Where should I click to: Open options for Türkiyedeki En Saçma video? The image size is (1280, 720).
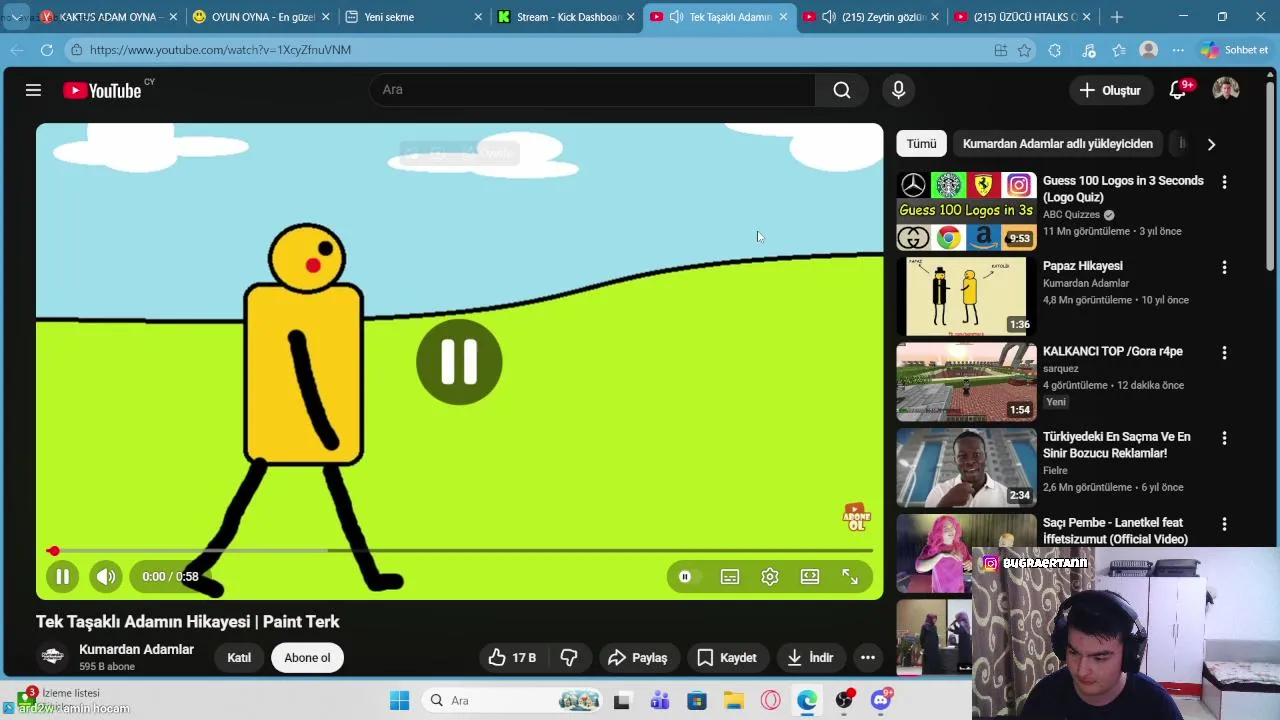point(1224,438)
